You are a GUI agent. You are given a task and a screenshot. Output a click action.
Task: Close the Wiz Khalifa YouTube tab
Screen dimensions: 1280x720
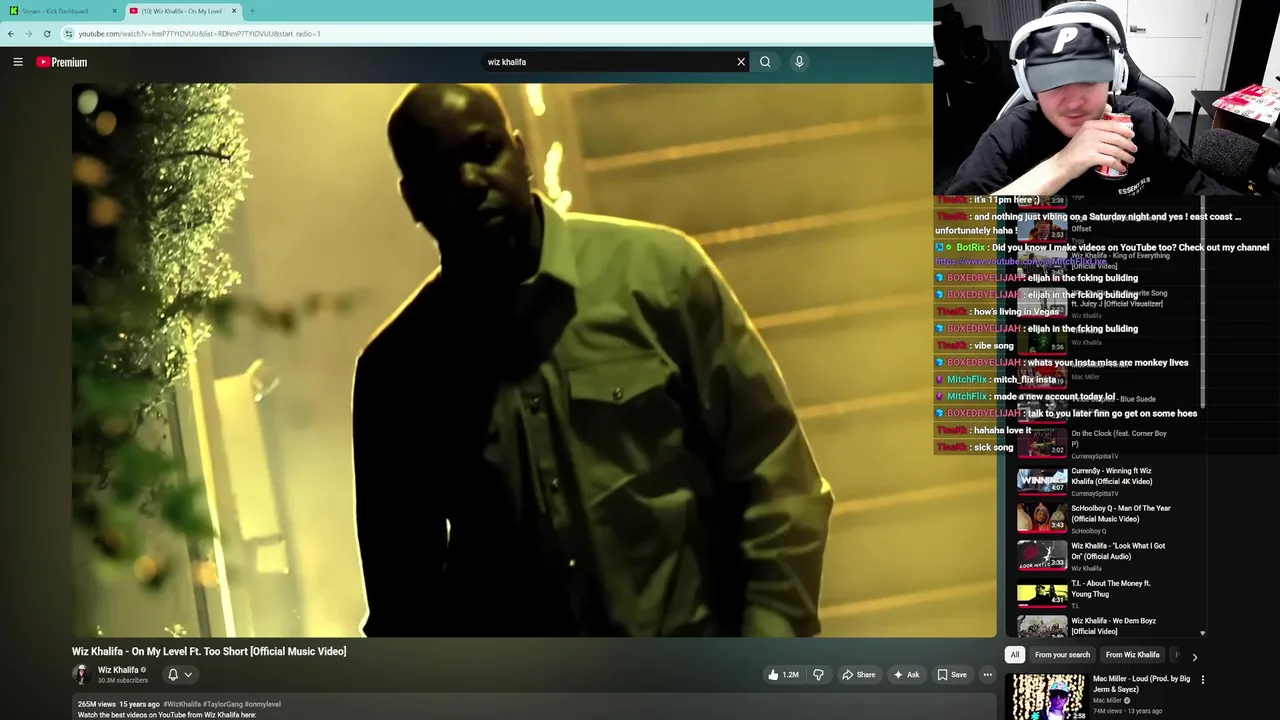pyautogui.click(x=234, y=11)
